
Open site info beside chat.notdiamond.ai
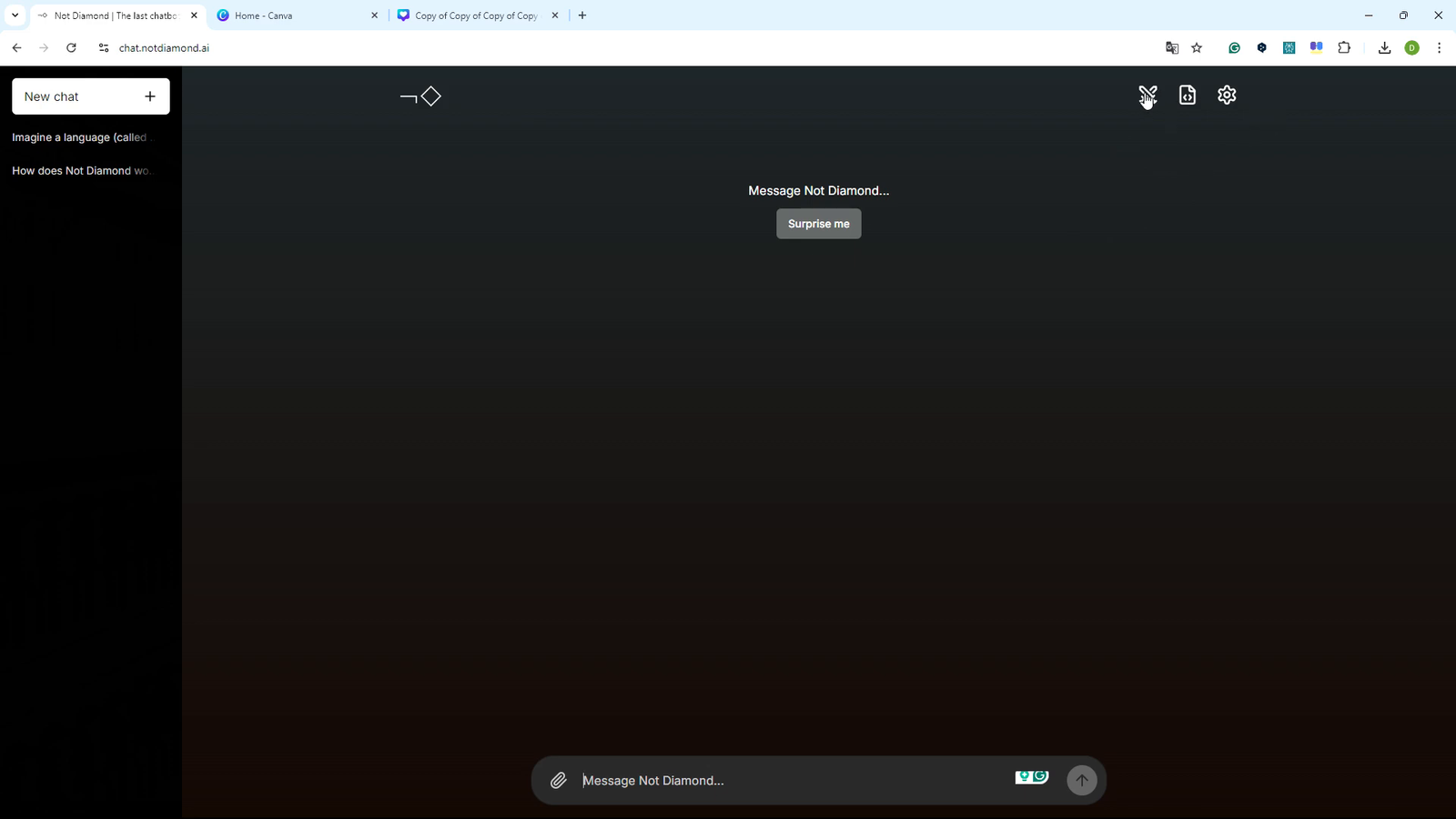pyautogui.click(x=103, y=47)
